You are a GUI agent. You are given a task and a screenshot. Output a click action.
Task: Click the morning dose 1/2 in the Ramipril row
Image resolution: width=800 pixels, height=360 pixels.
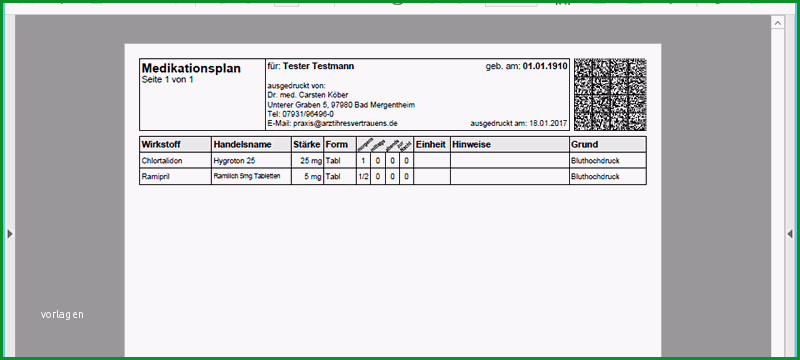click(x=363, y=176)
